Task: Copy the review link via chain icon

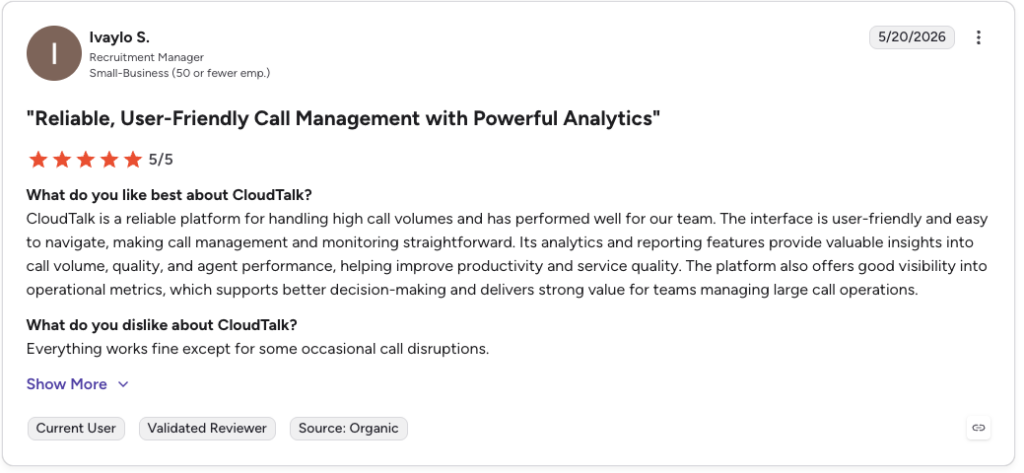Action: tap(978, 428)
